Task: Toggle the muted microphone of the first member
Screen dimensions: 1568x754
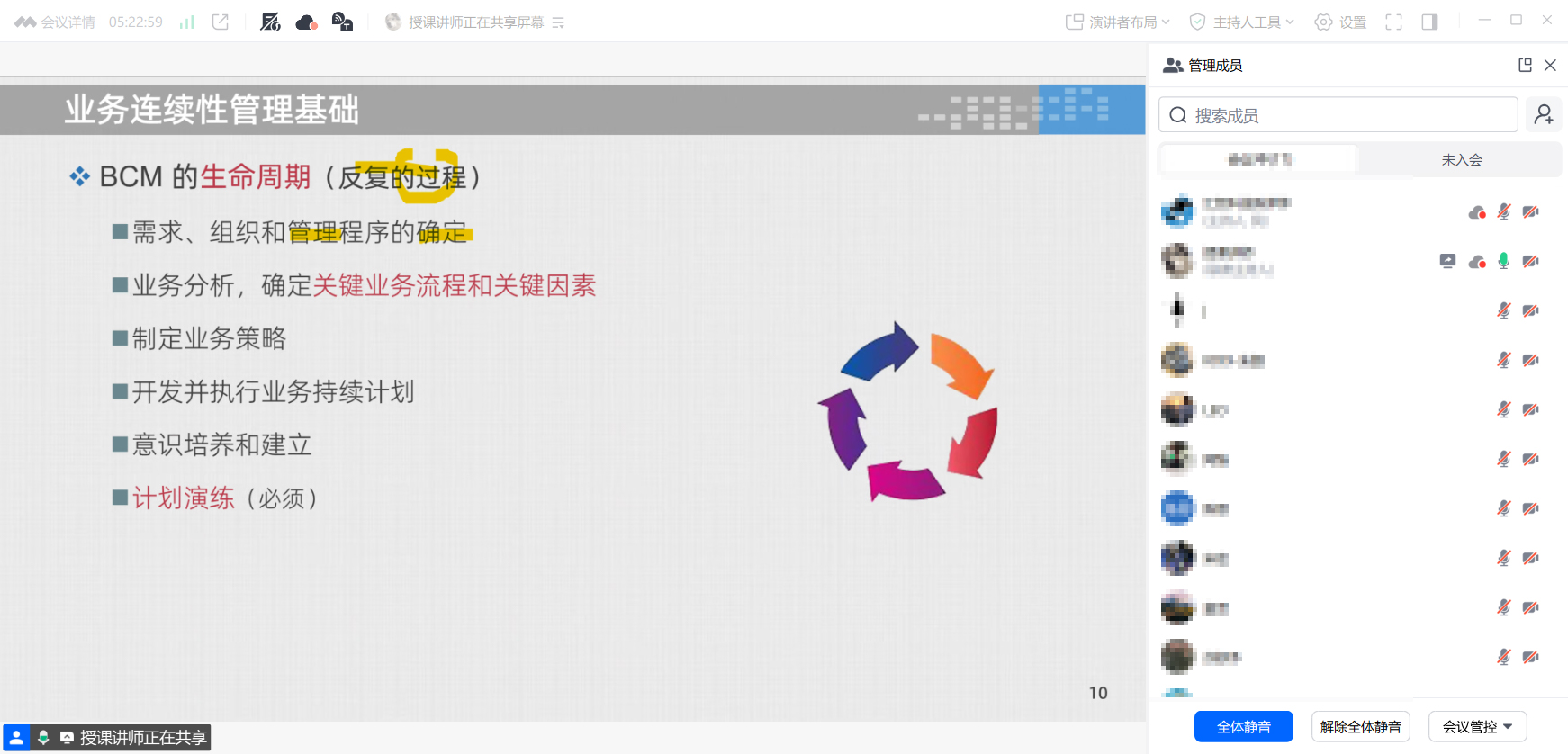Action: [1503, 212]
